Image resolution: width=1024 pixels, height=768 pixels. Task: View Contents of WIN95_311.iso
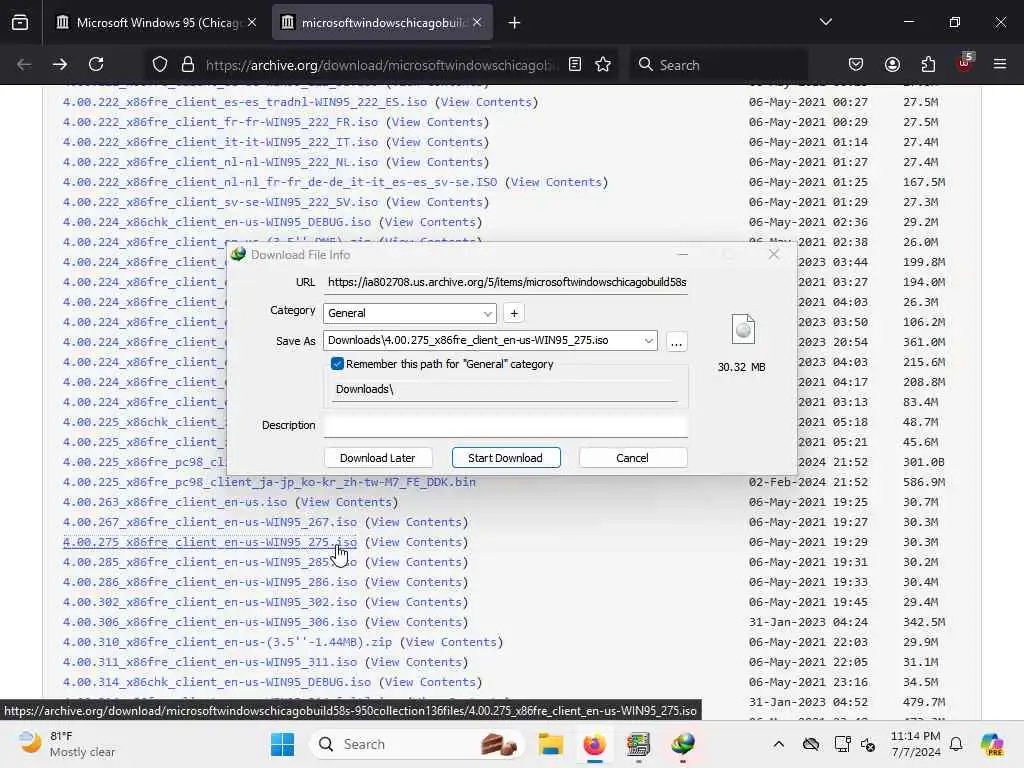[x=416, y=662]
